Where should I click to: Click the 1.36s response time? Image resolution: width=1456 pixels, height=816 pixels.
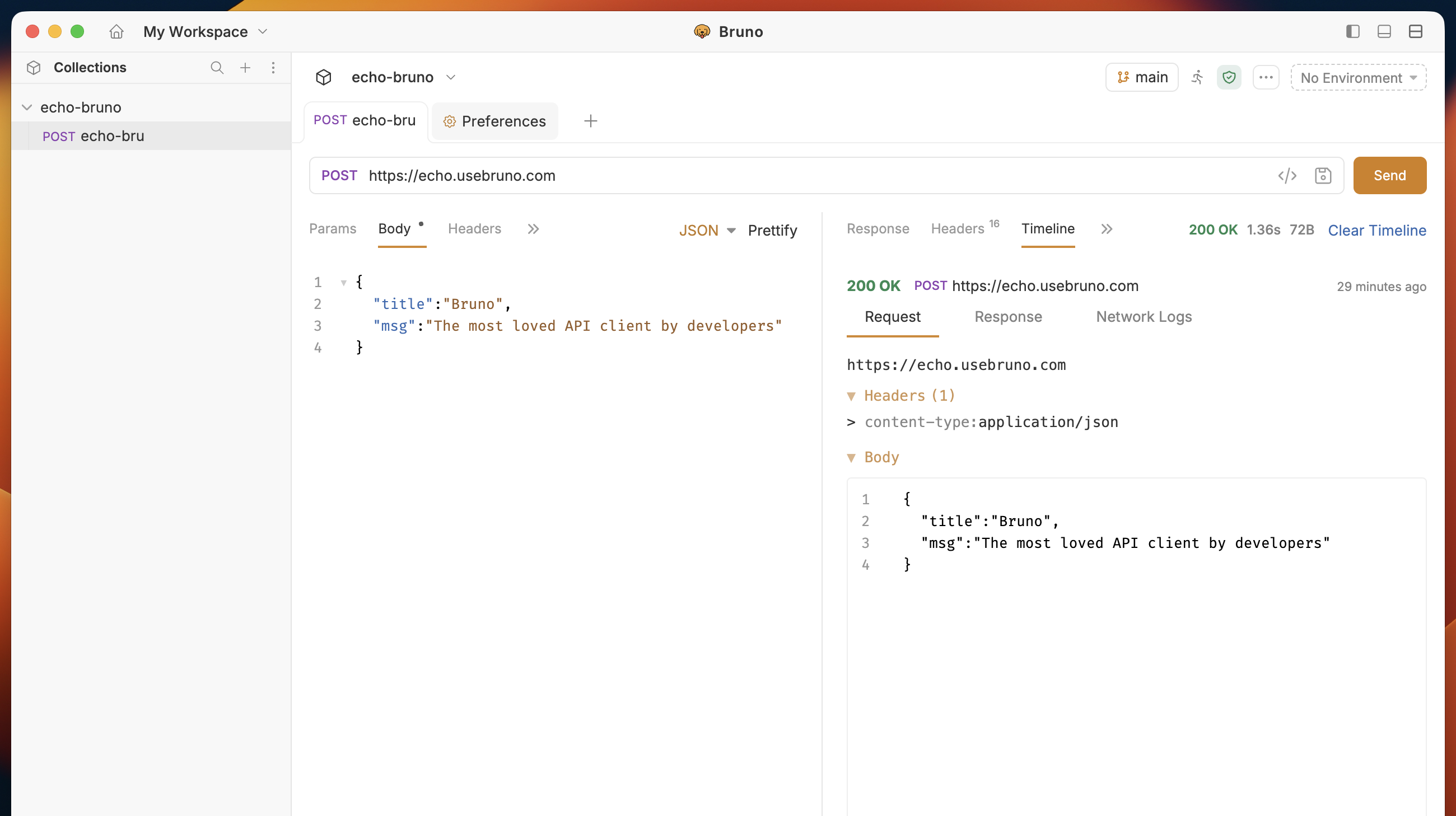coord(1263,230)
